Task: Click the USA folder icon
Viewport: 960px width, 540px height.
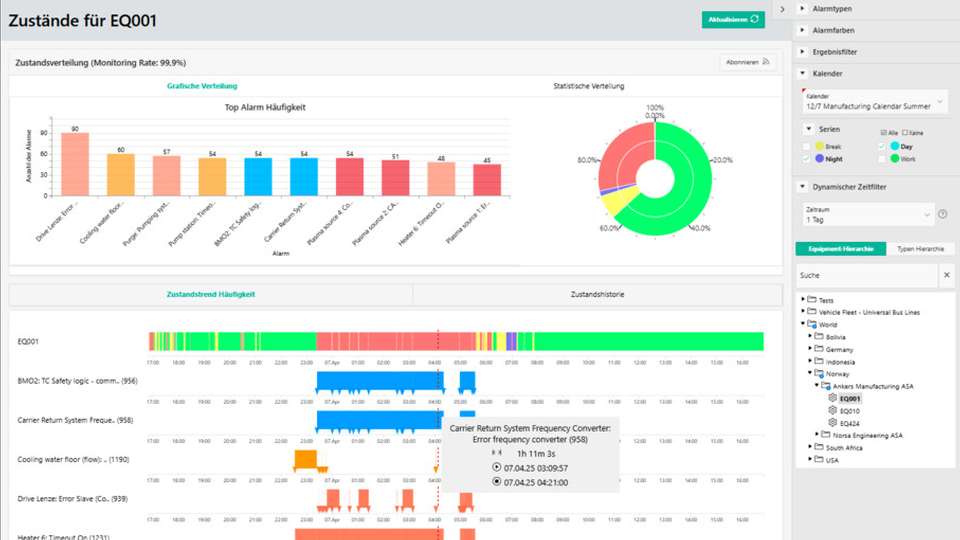Action: pos(819,459)
